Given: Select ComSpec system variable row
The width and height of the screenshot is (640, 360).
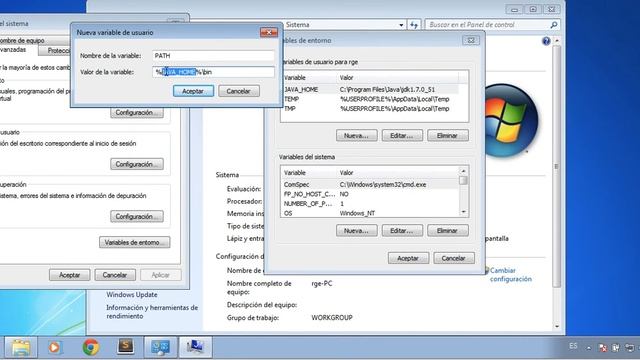Looking at the screenshot, I should tap(369, 184).
